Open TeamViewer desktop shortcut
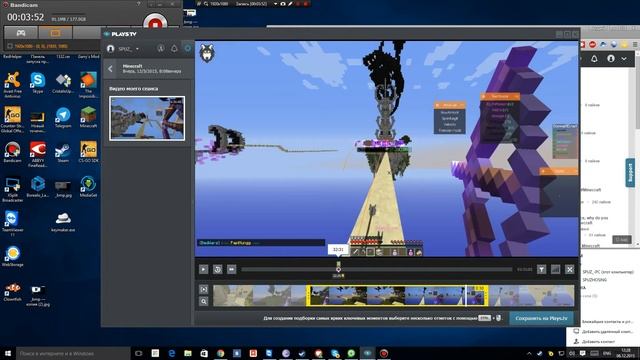640x360 pixels. click(x=12, y=224)
